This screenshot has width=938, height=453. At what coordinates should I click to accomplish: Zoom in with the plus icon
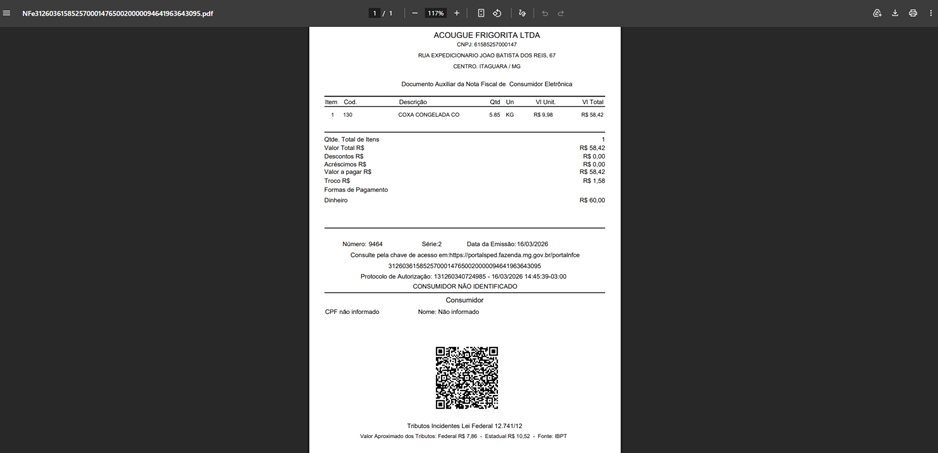coord(456,13)
